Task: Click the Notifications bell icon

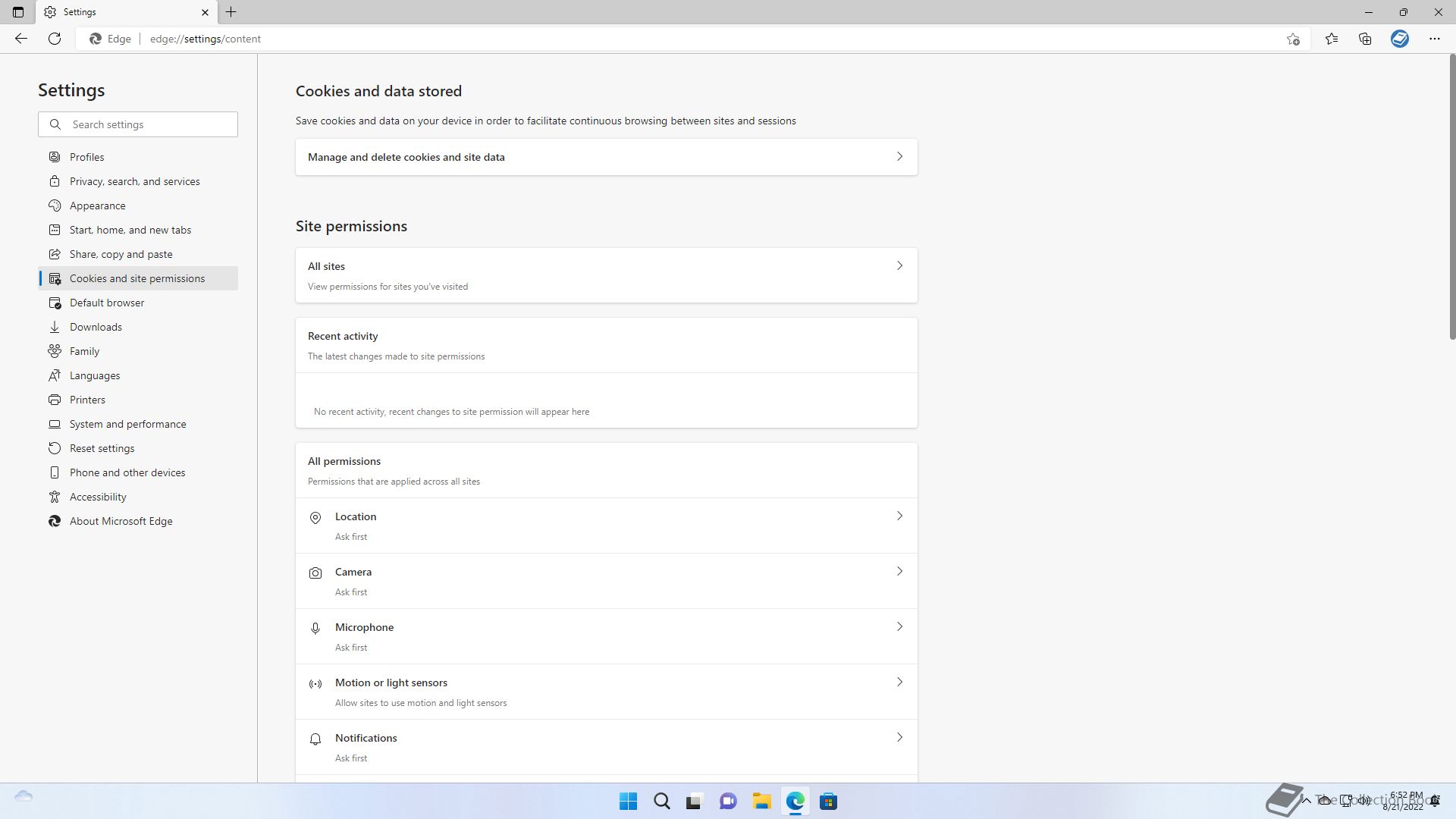Action: tap(315, 739)
